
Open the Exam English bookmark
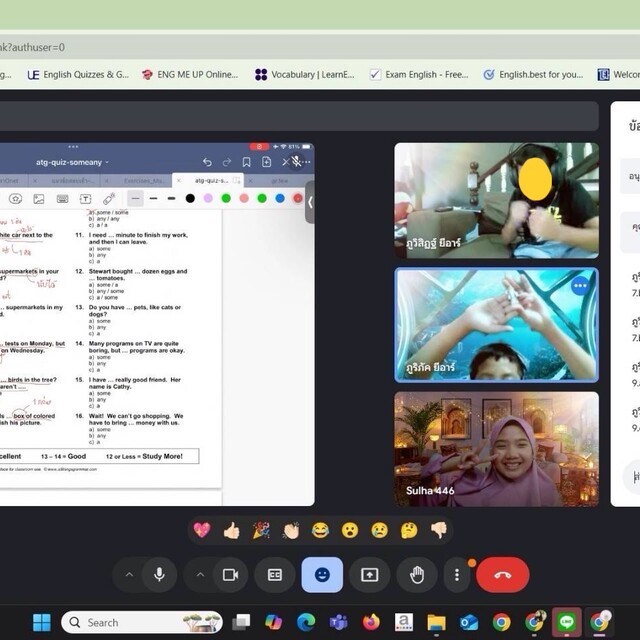coord(418,74)
